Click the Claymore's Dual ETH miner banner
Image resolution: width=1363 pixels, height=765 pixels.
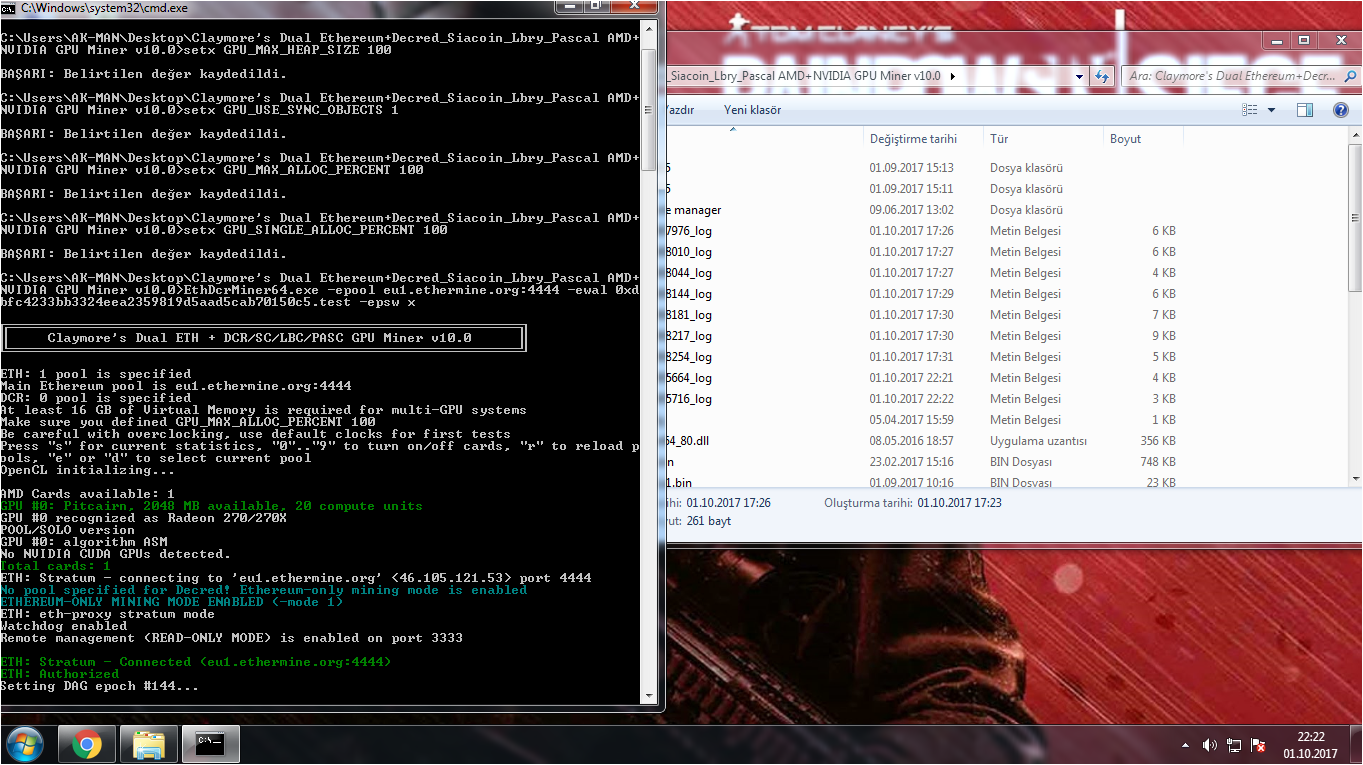[x=263, y=338]
